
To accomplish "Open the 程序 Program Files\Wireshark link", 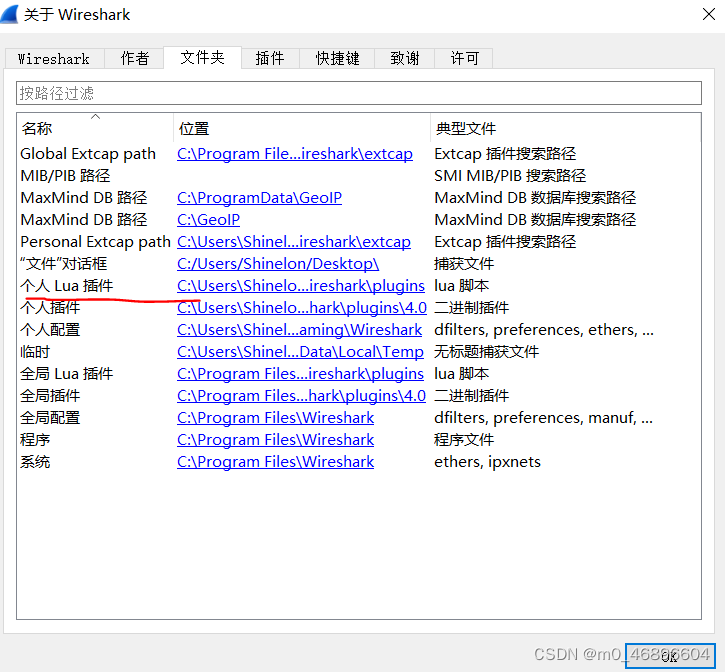I will coord(275,439).
